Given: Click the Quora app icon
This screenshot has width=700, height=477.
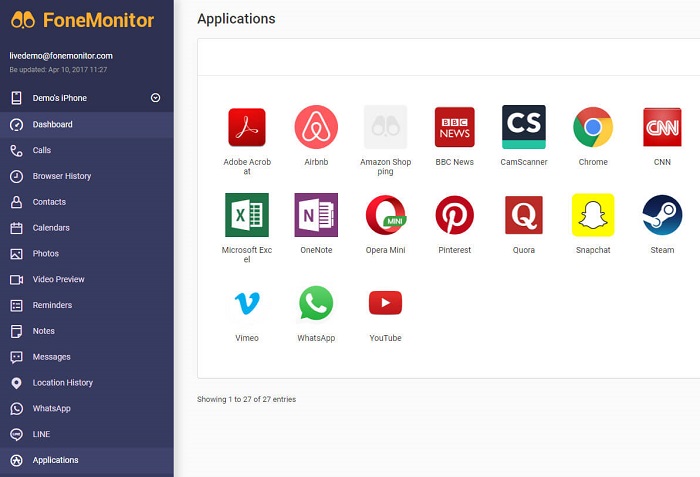Looking at the screenshot, I should coord(524,215).
